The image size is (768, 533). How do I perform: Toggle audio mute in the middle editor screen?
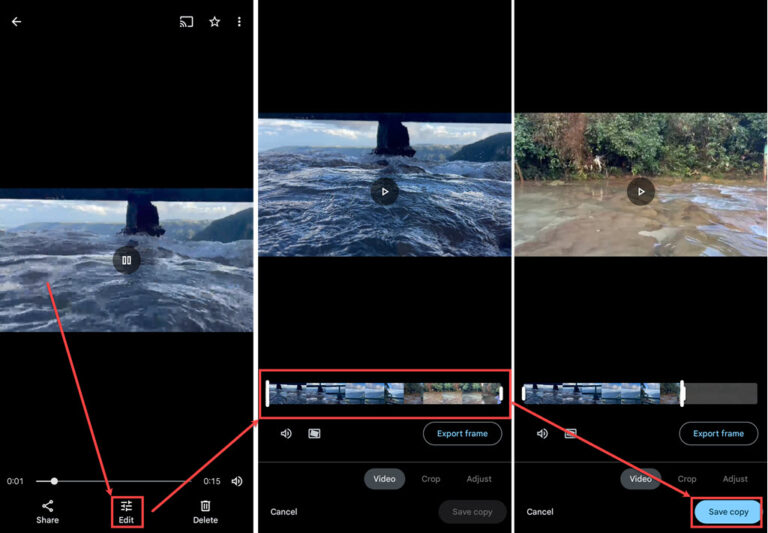coord(286,434)
